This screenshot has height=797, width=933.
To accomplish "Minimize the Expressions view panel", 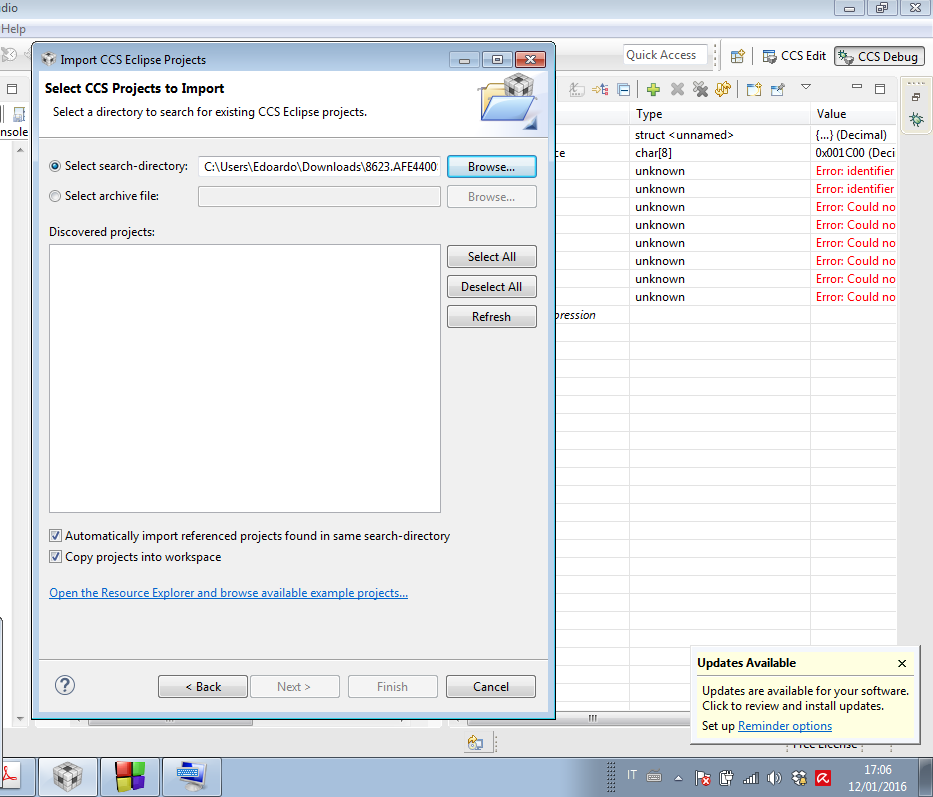I will [857, 87].
